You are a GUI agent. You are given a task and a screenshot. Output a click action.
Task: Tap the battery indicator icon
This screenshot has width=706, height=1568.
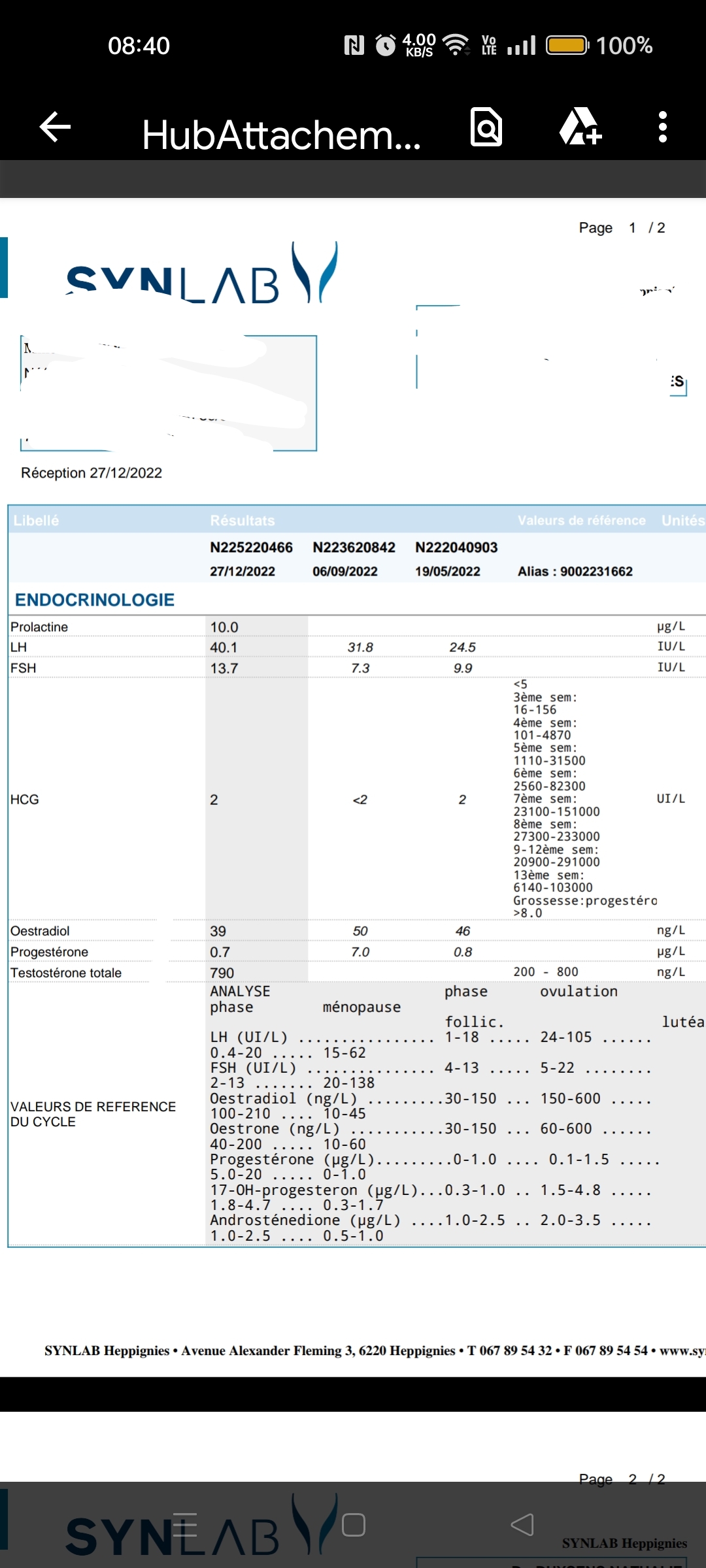567,45
